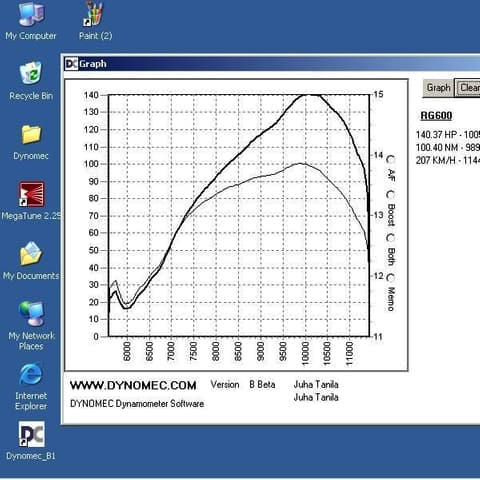480x480 pixels.
Task: Click the Graph button
Action: tap(438, 88)
